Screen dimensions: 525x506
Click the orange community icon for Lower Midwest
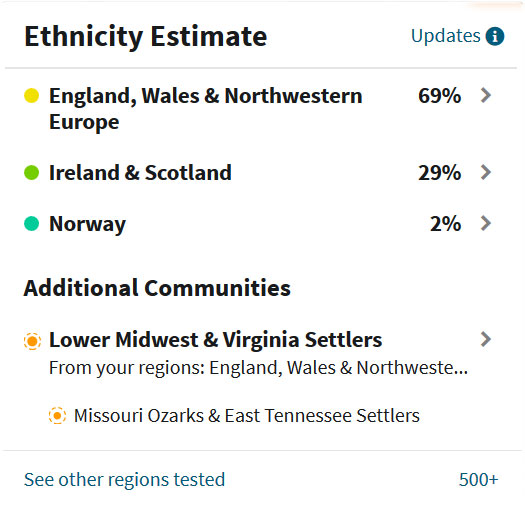[x=32, y=341]
